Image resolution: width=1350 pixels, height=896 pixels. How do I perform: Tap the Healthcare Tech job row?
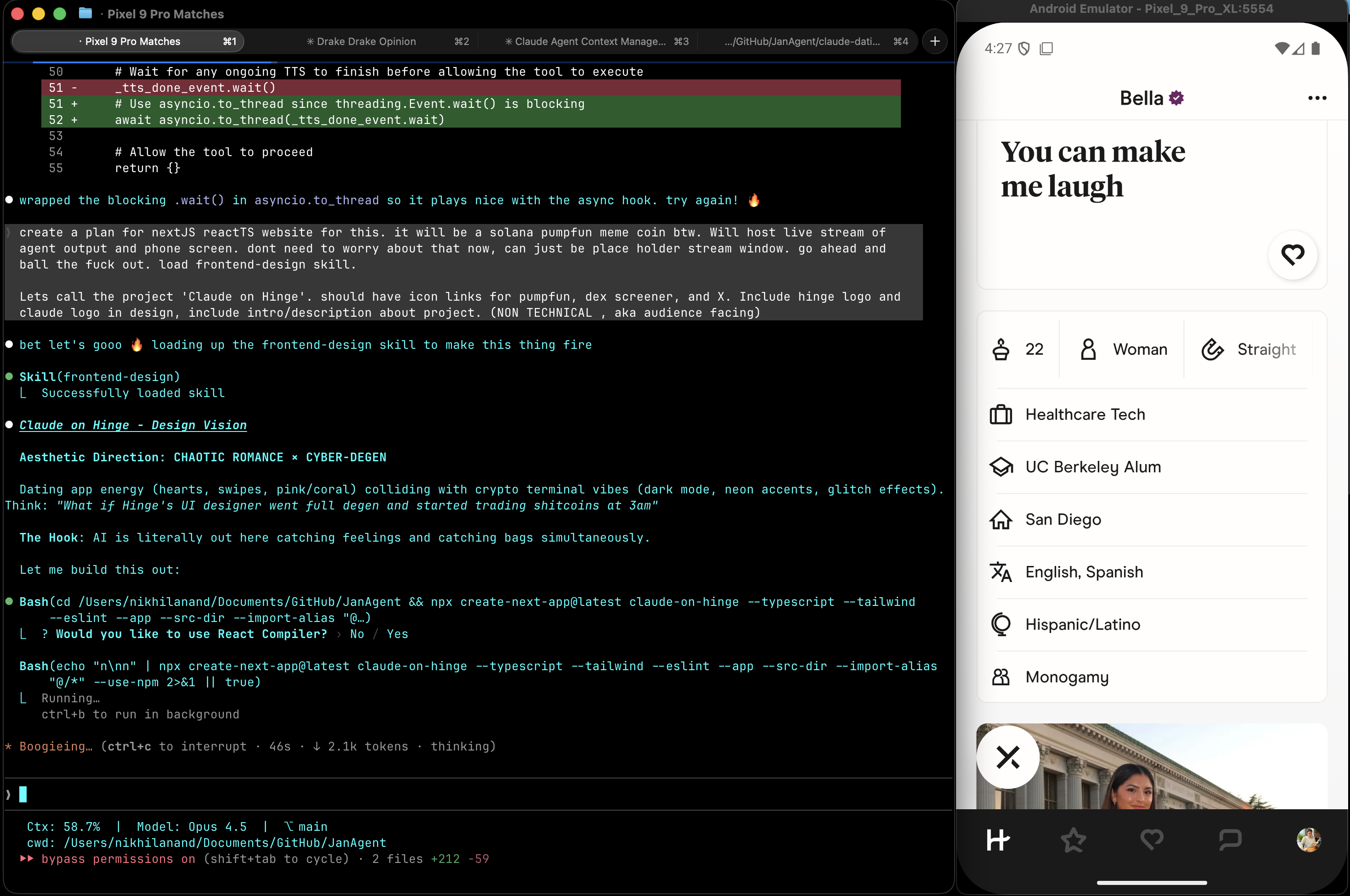pyautogui.click(x=1084, y=414)
